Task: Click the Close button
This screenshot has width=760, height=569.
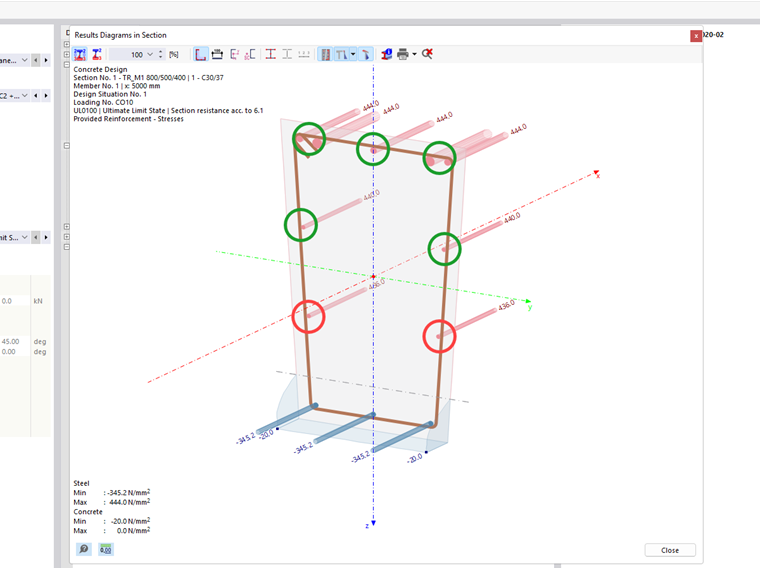Action: pyautogui.click(x=670, y=550)
